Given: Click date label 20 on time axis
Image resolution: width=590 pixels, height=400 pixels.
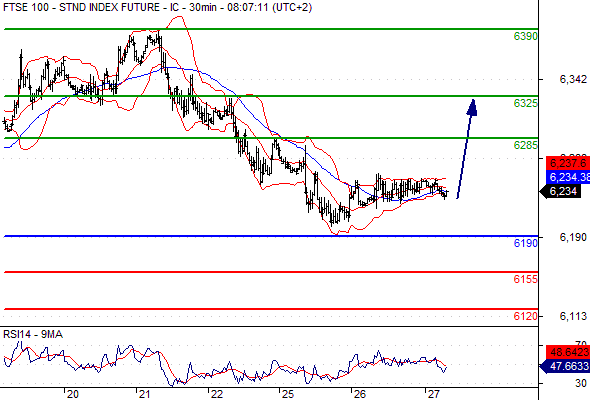Looking at the screenshot, I should (73, 394).
